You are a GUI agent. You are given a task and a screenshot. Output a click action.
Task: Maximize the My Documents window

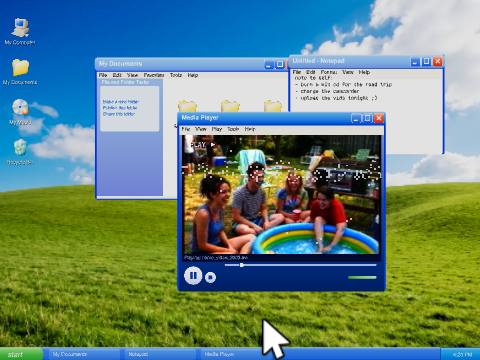[x=280, y=64]
